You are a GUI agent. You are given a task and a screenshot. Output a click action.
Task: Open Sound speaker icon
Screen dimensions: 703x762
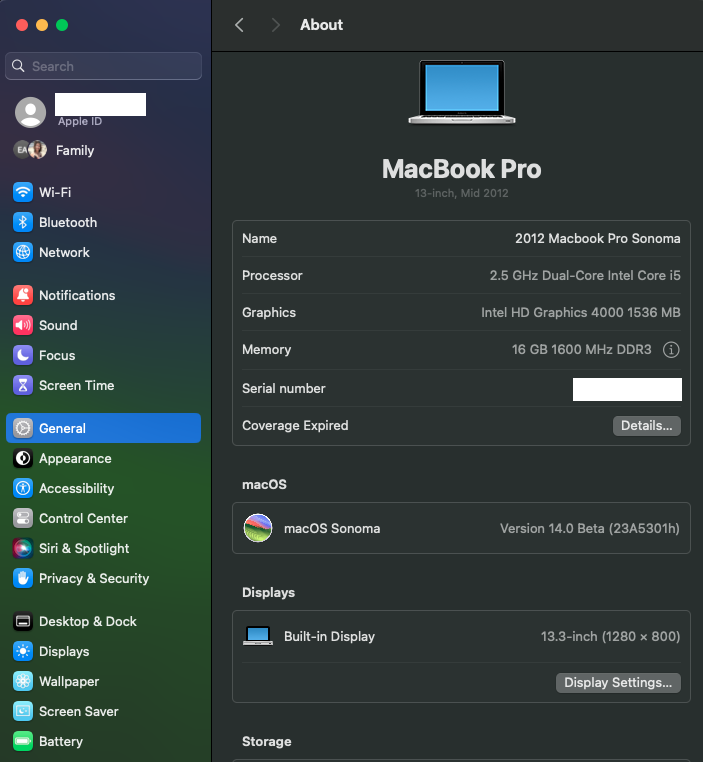[x=23, y=325]
